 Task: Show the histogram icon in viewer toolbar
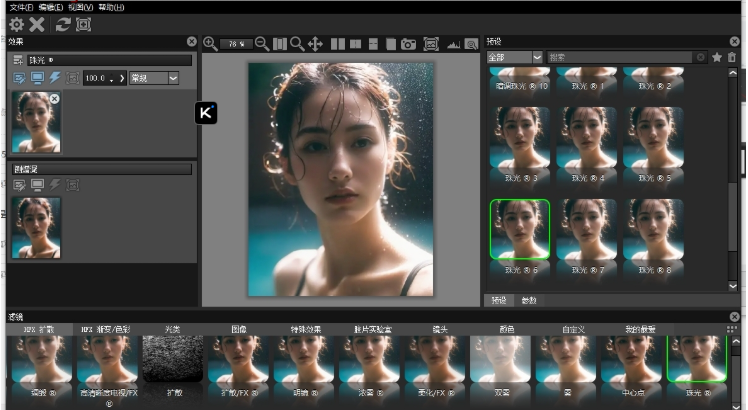453,44
